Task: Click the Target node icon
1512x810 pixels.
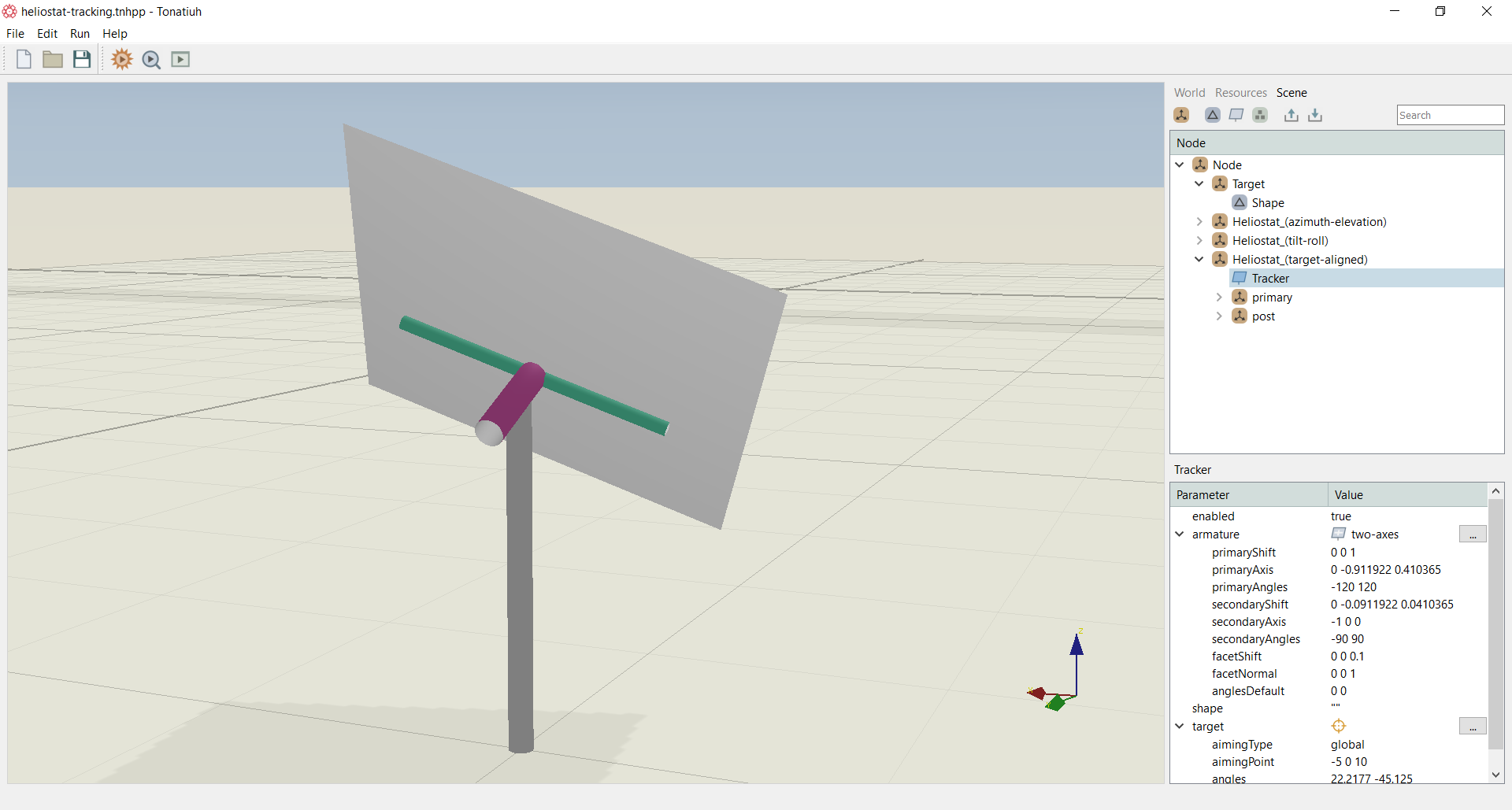Action: 1220,183
